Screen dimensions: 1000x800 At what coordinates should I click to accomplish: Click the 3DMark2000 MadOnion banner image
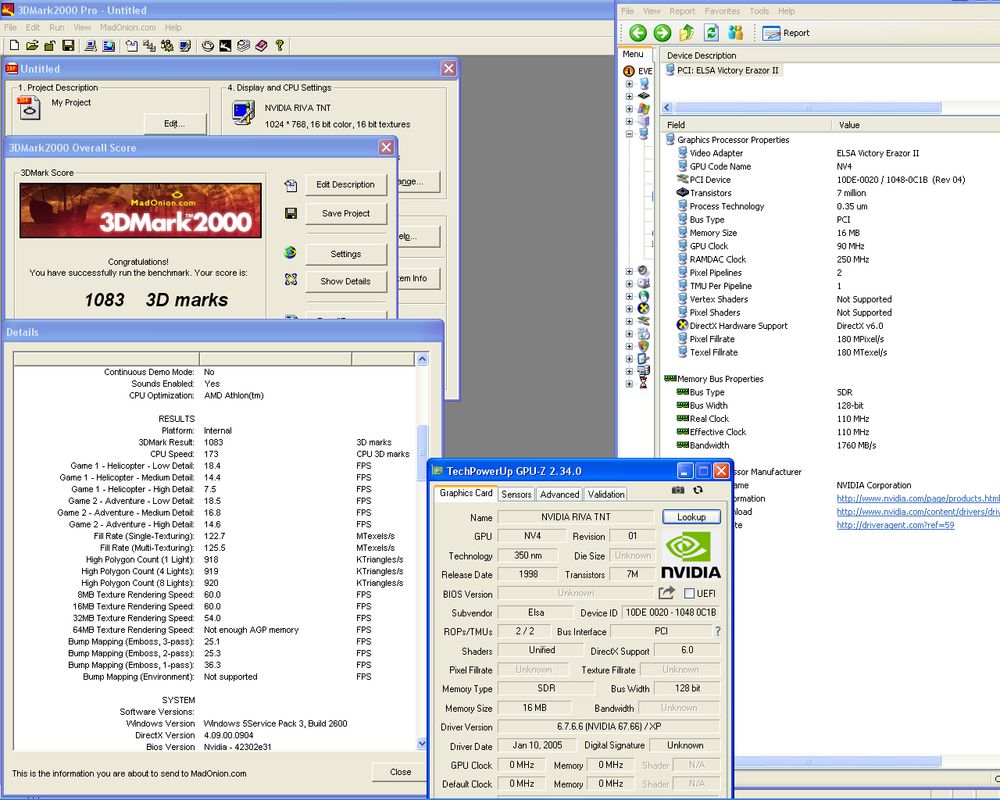[140, 211]
